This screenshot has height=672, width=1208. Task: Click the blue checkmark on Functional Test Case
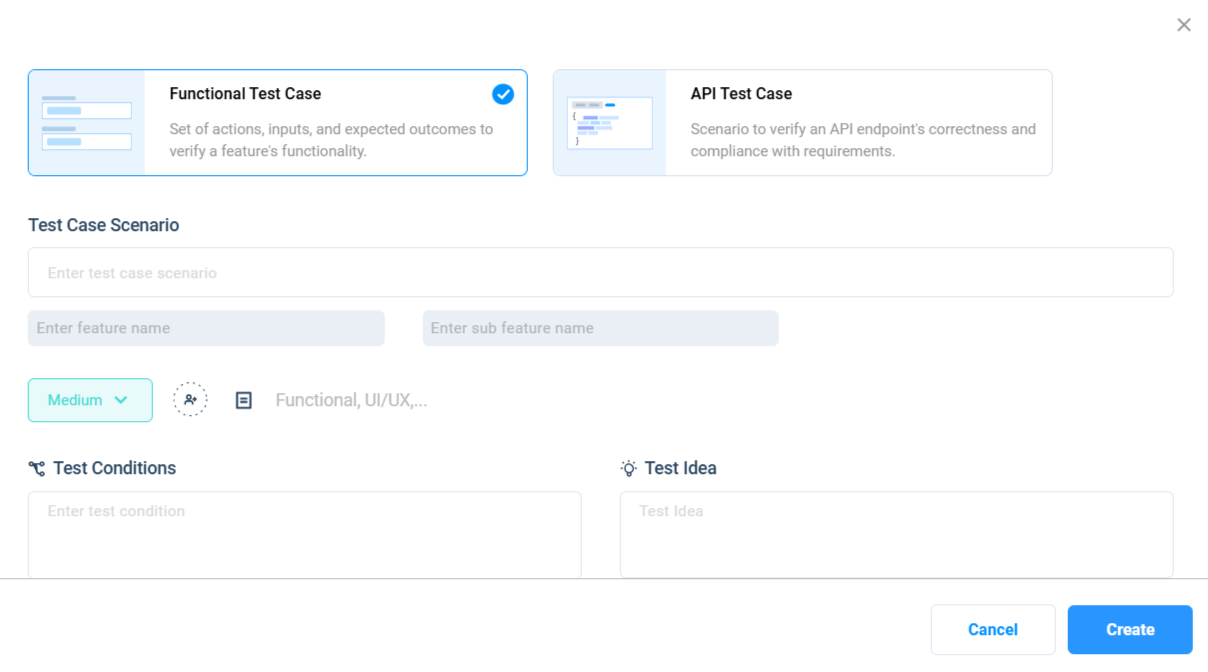[503, 94]
